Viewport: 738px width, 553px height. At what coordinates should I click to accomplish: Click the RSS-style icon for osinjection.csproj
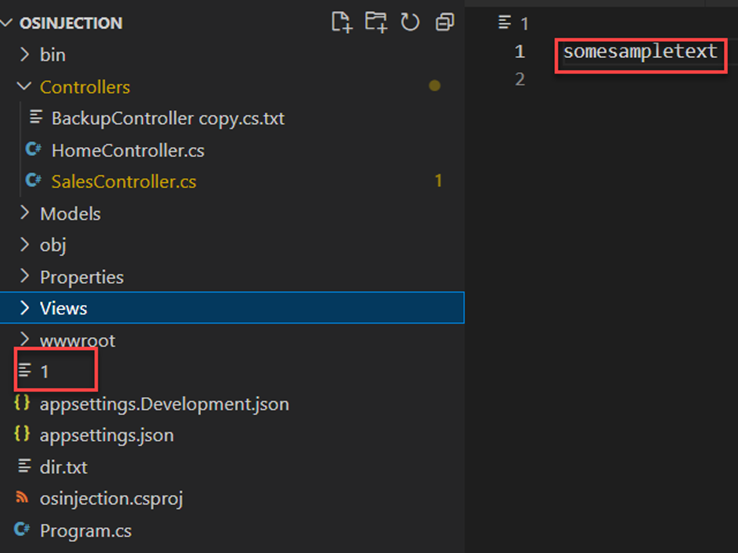pyautogui.click(x=21, y=498)
